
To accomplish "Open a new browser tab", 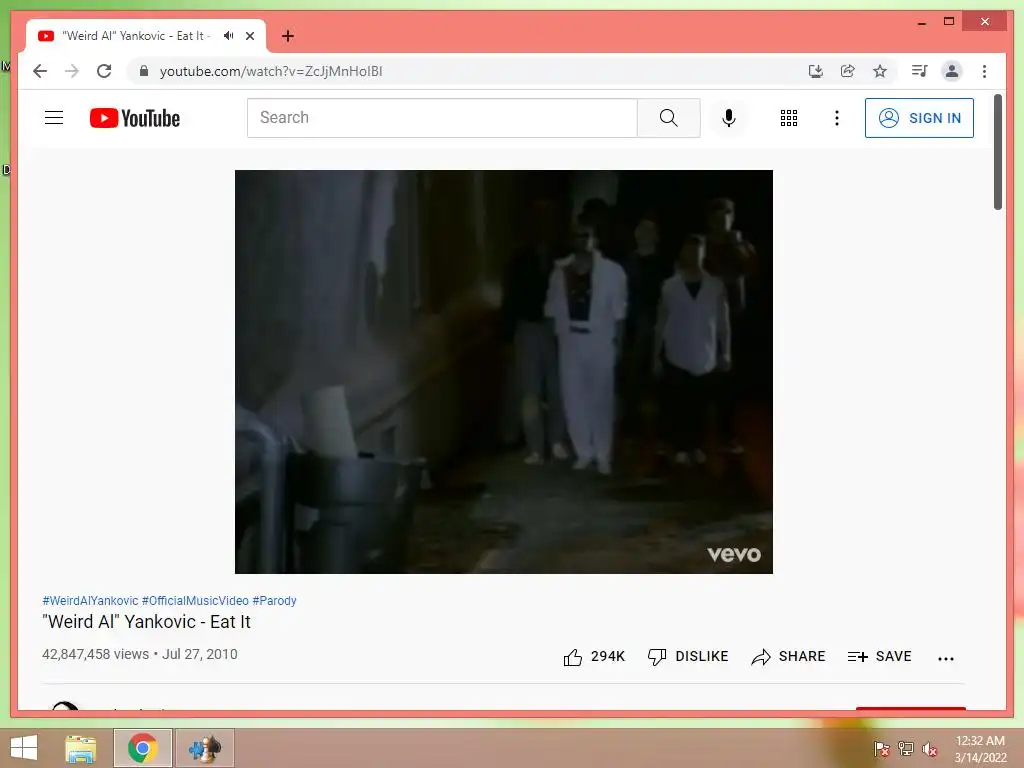I will (x=287, y=36).
